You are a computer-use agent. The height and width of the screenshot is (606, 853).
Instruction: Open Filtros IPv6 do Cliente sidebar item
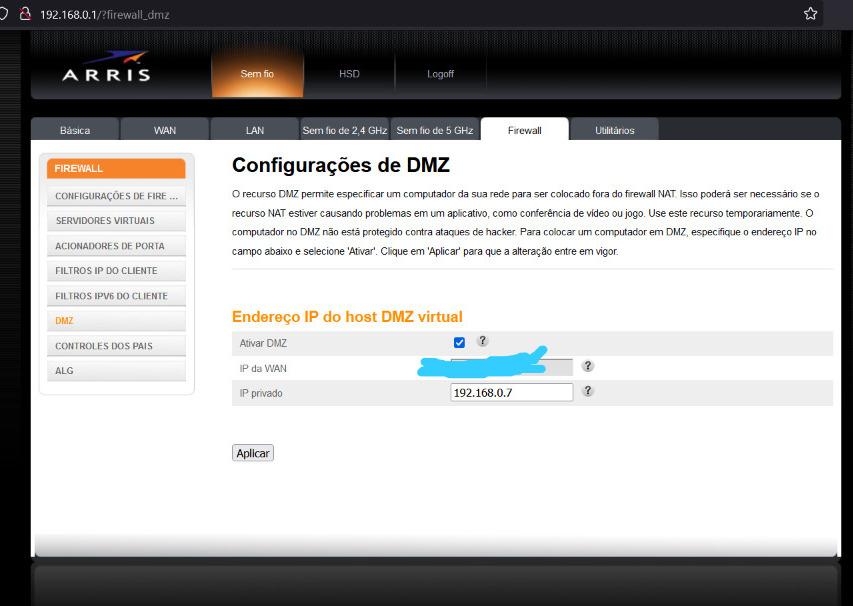[116, 296]
